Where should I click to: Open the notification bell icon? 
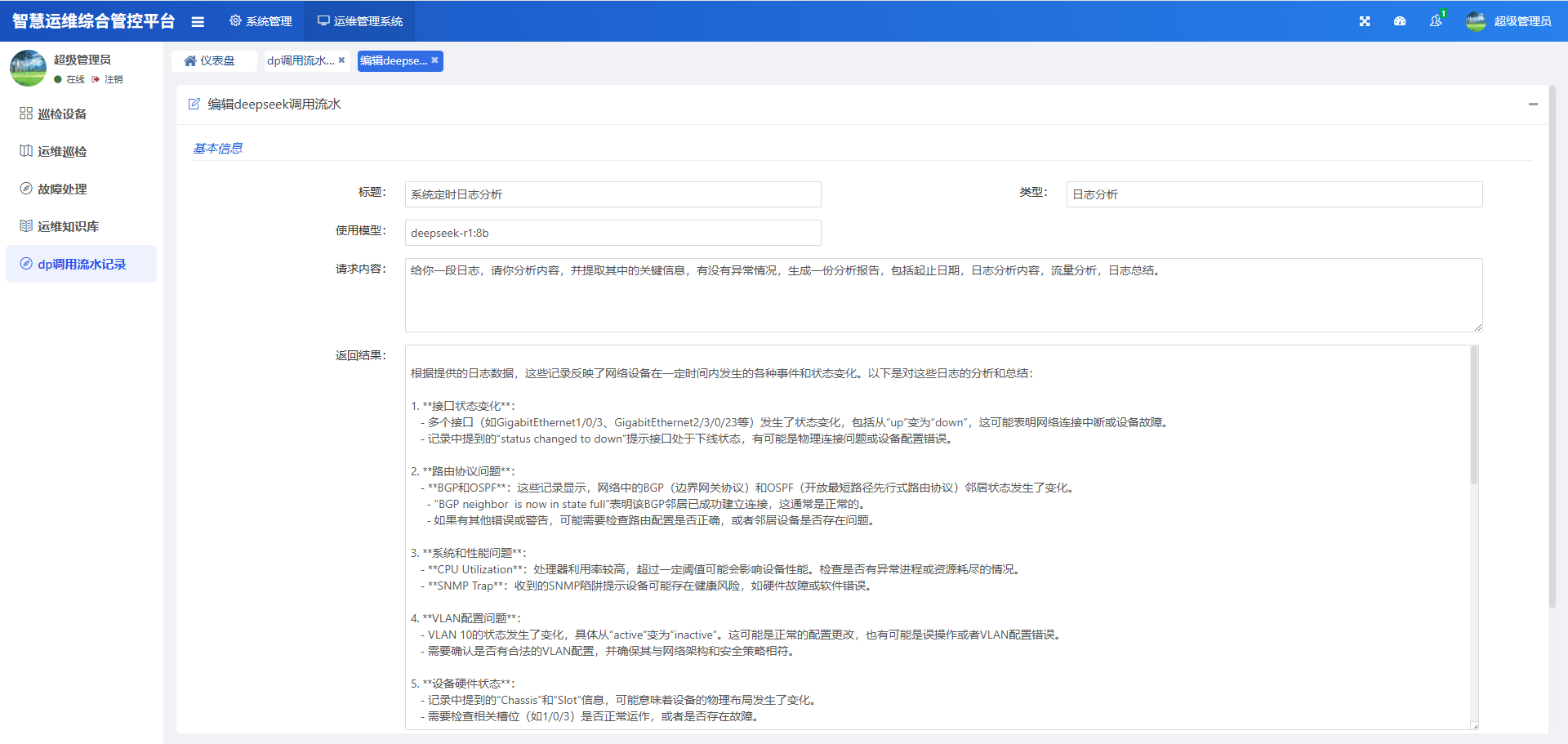1436,21
